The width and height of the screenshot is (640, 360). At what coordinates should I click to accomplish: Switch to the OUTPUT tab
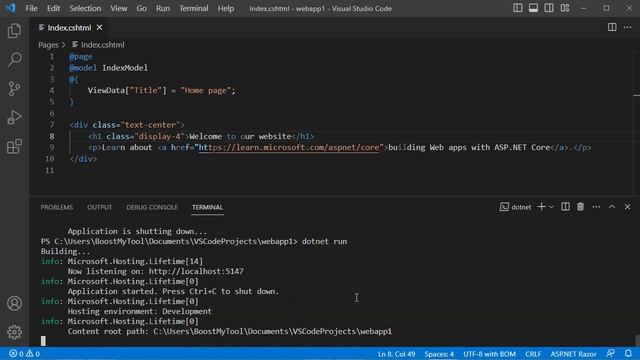click(x=99, y=207)
